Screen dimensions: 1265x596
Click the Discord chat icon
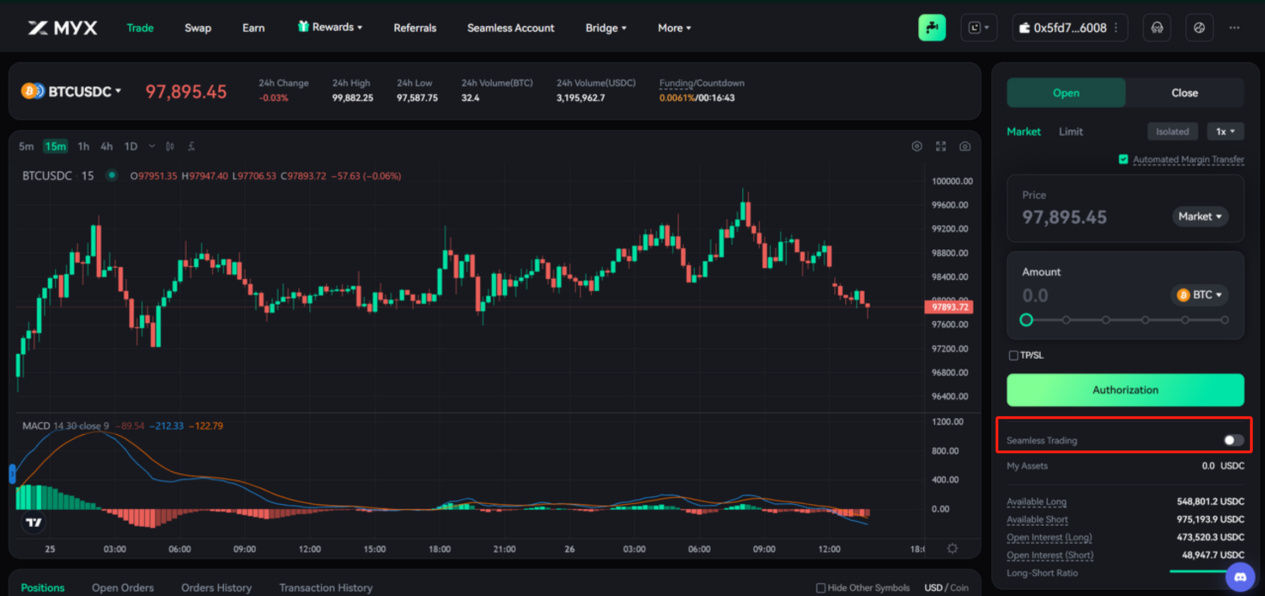(x=1241, y=575)
